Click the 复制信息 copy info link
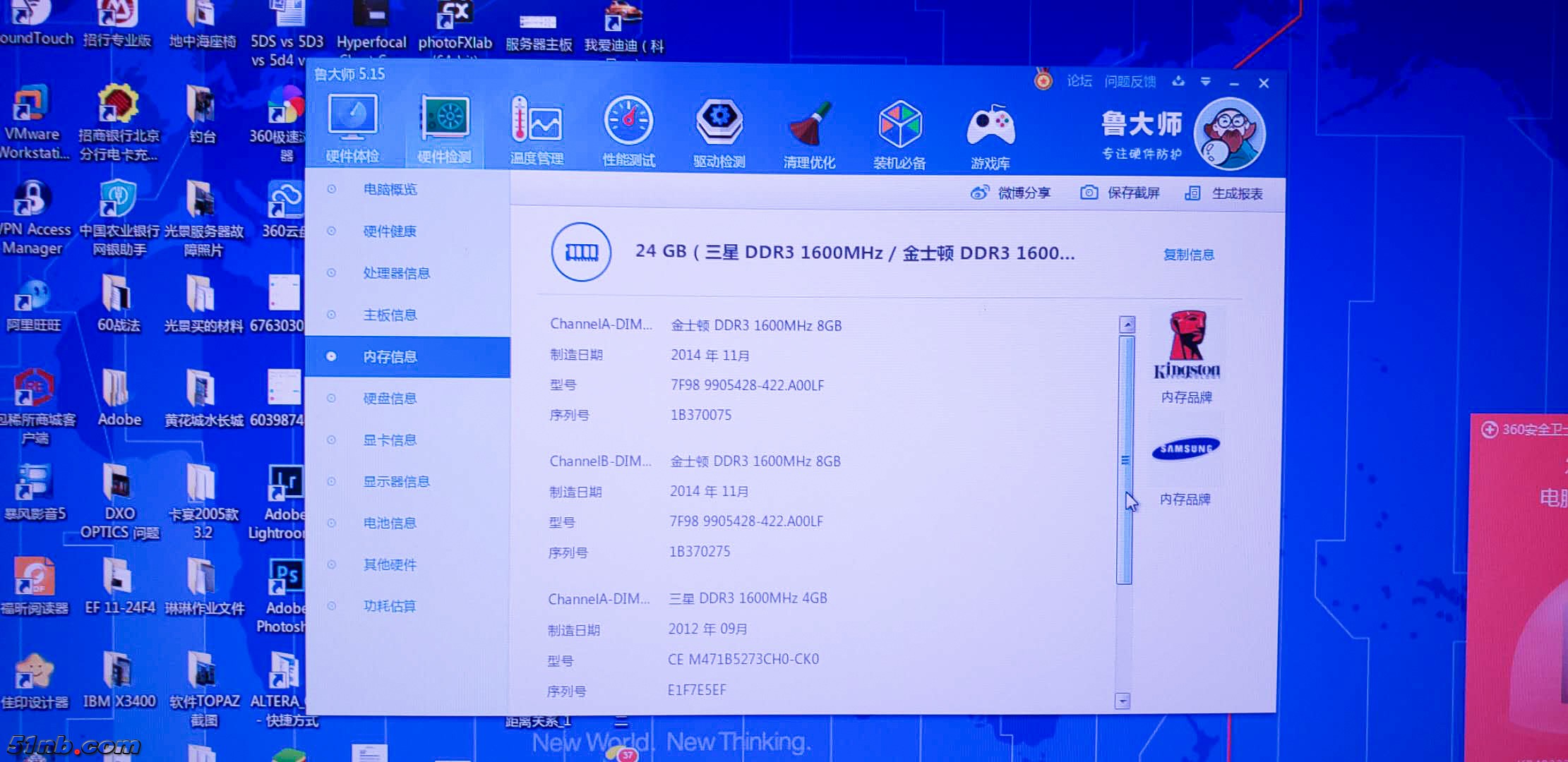The width and height of the screenshot is (1568, 762). tap(1188, 255)
